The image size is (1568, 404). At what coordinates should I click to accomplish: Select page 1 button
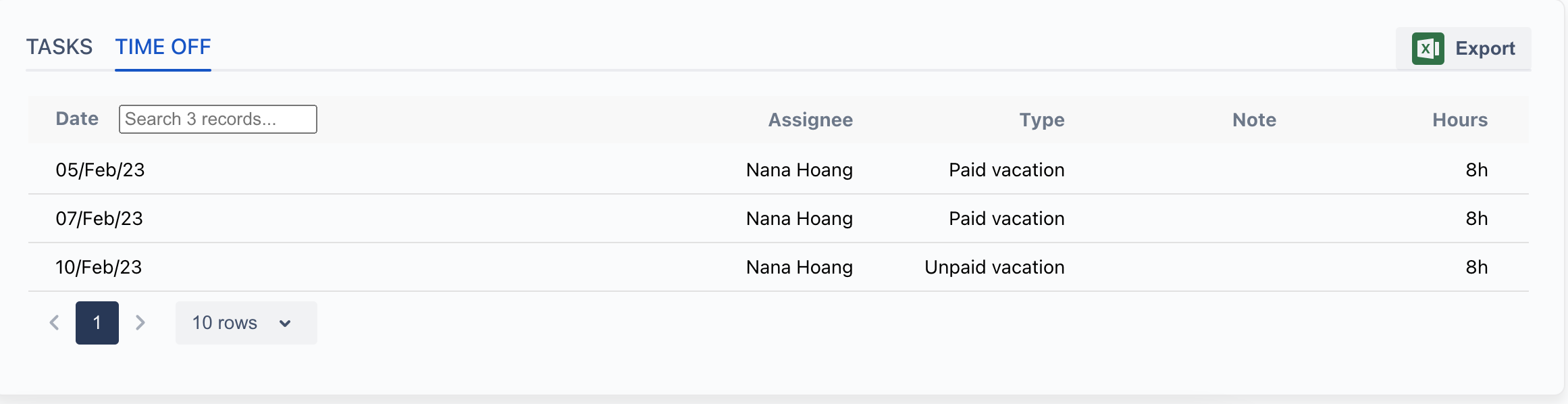(x=97, y=323)
